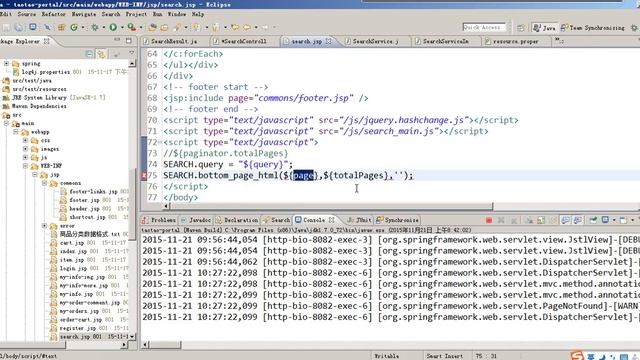Click the green Run button in the toolbar
Image resolution: width=640 pixels, height=360 pixels.
(113, 27)
